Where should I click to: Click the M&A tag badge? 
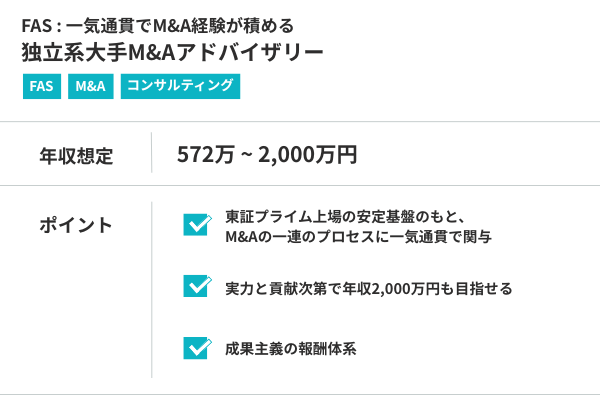[x=90, y=86]
